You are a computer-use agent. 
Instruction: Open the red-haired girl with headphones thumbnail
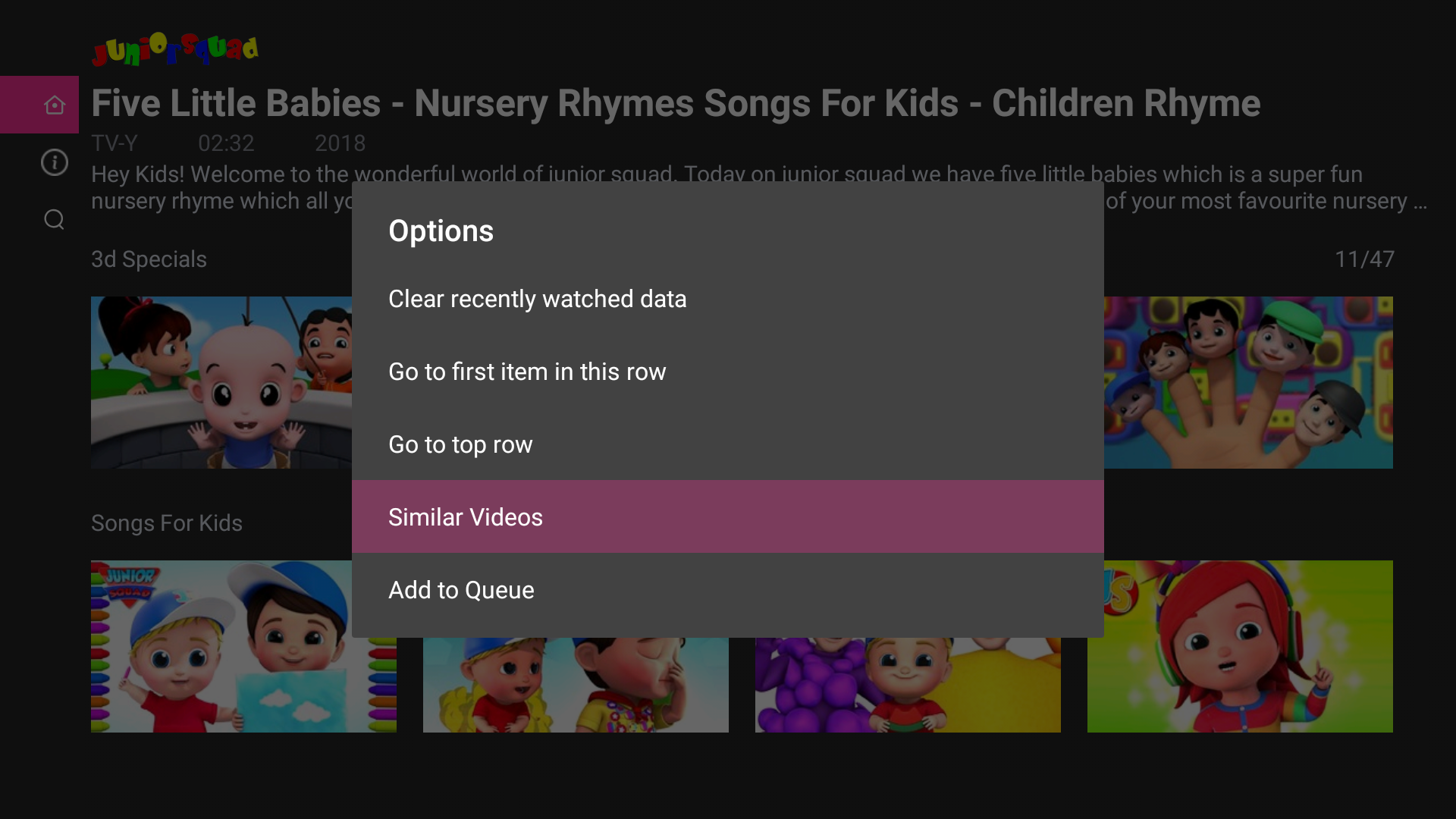1240,646
